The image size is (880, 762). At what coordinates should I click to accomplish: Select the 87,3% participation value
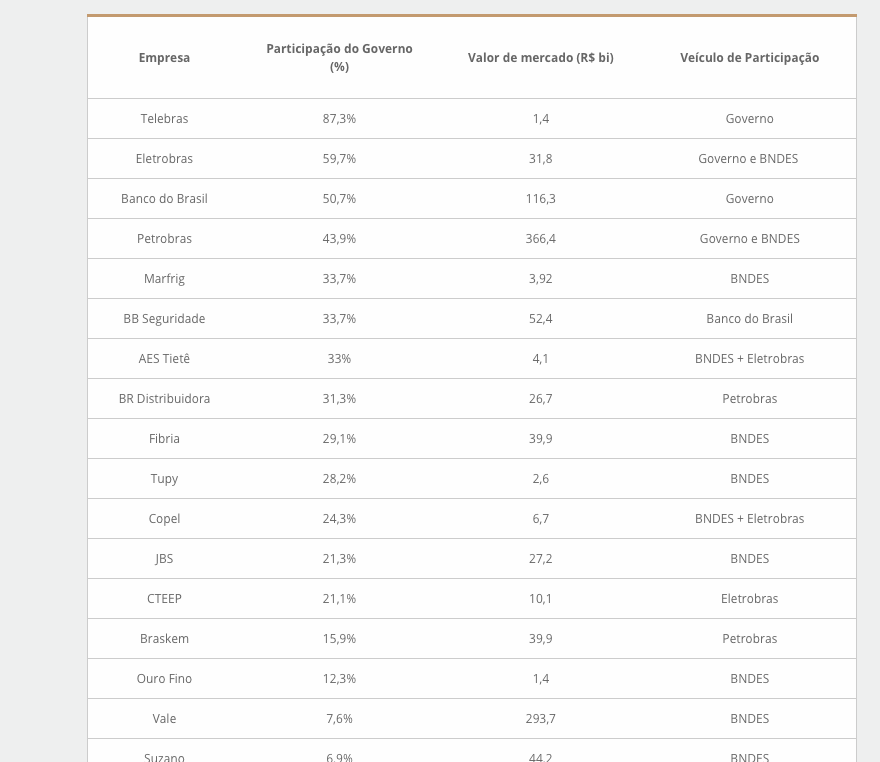(x=339, y=119)
